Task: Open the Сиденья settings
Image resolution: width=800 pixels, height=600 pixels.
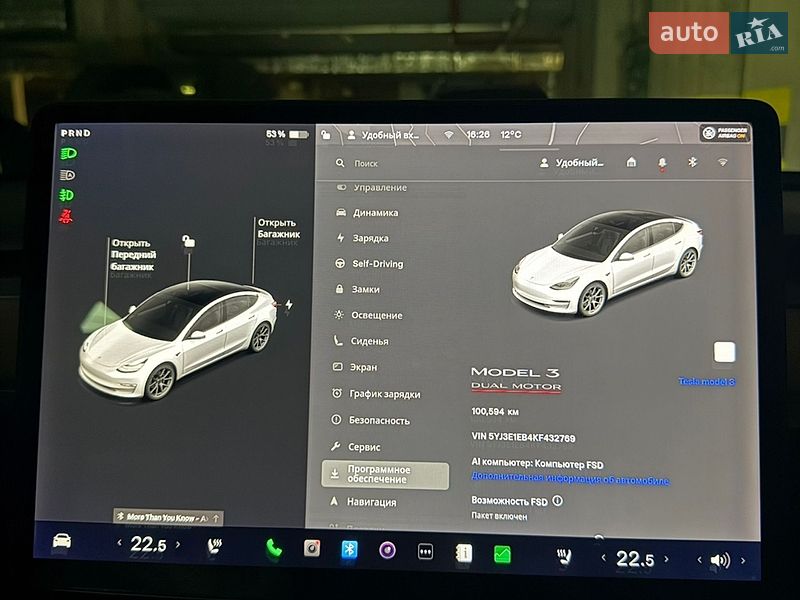Action: pos(361,341)
